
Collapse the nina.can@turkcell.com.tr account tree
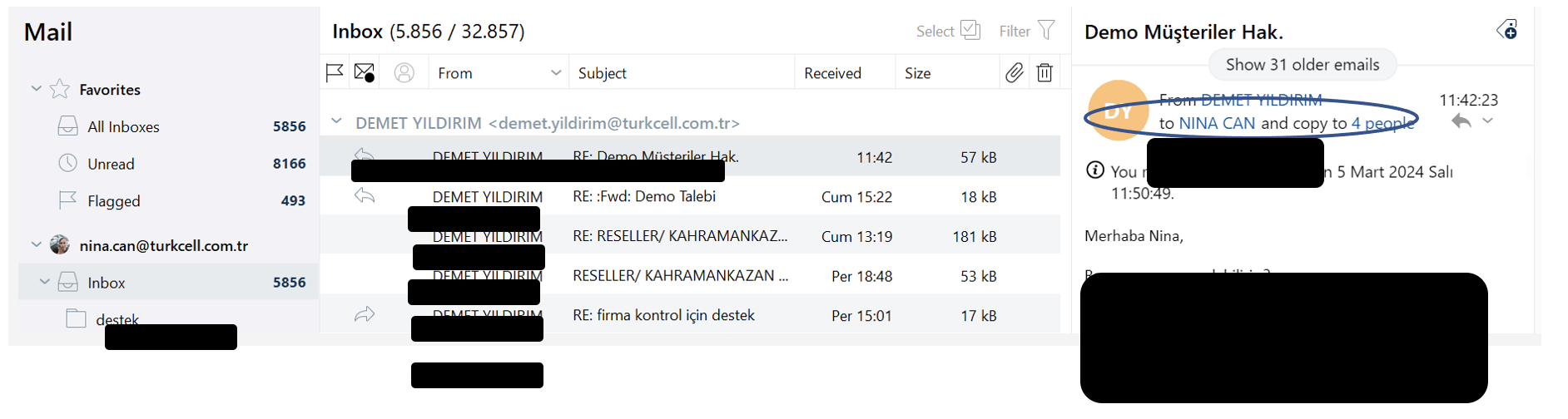(x=37, y=244)
